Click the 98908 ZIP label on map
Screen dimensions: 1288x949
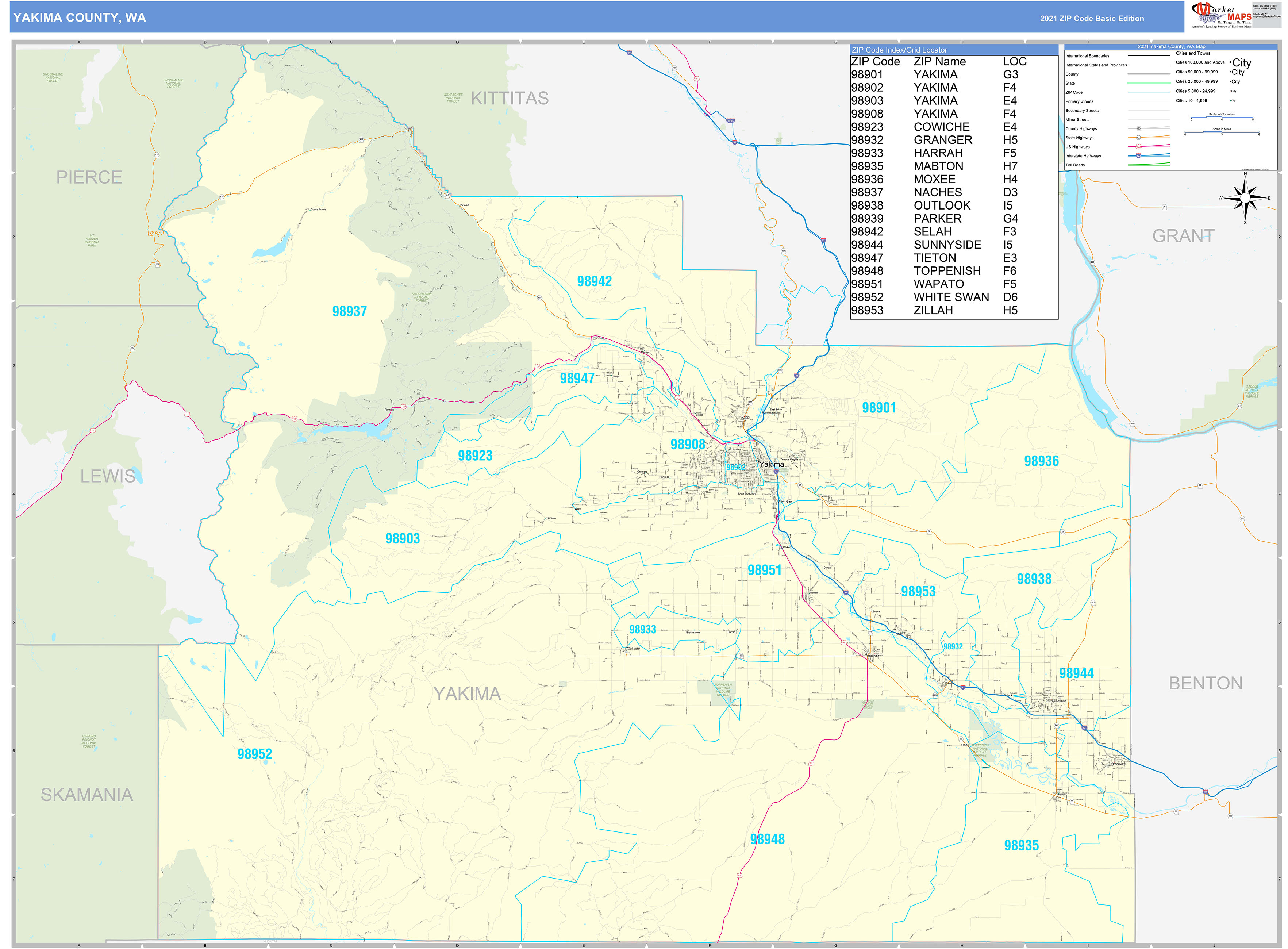click(x=688, y=445)
